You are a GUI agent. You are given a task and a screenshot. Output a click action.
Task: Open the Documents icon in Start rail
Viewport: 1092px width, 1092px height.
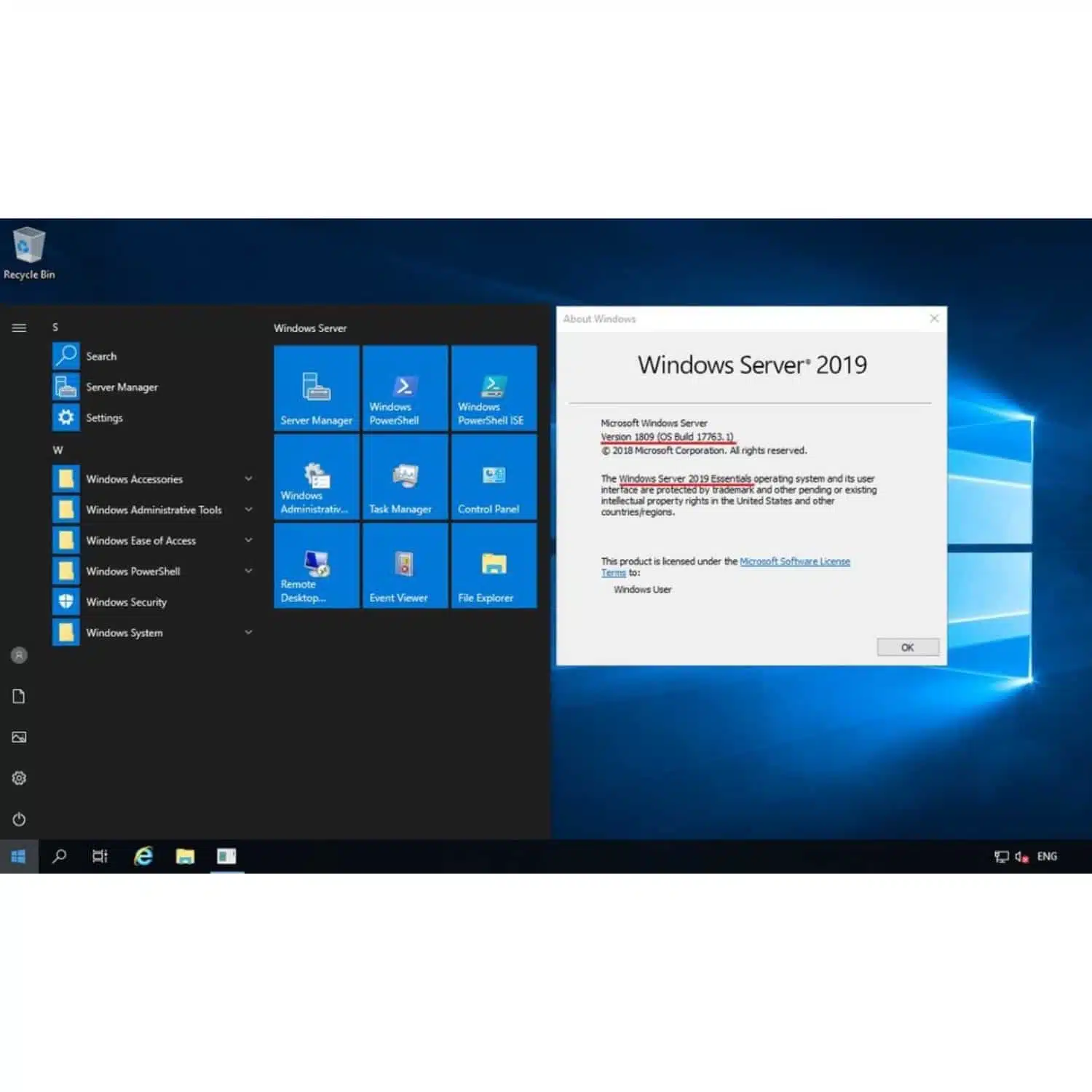(x=19, y=697)
